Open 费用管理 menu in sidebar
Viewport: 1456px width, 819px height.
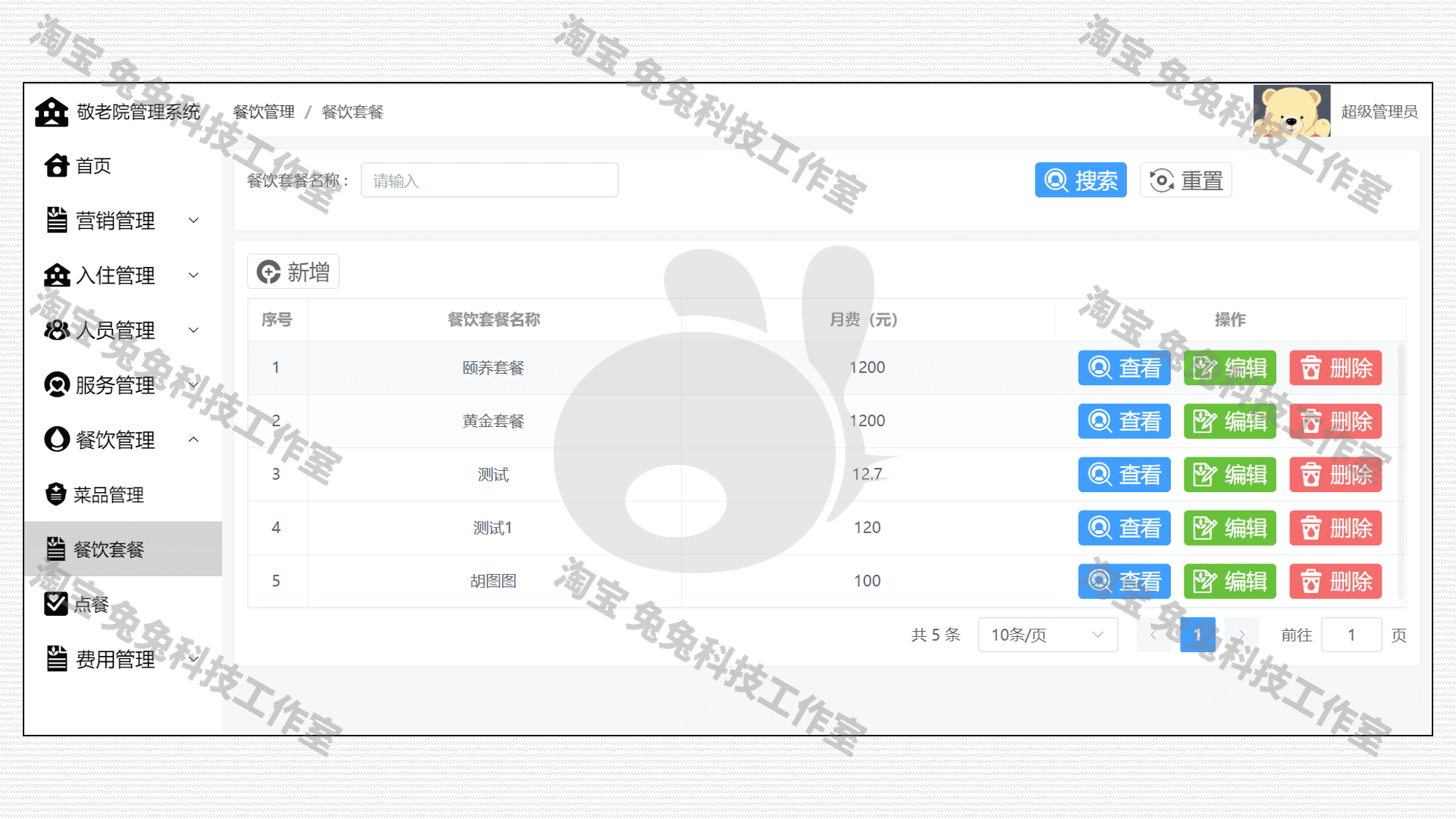123,658
